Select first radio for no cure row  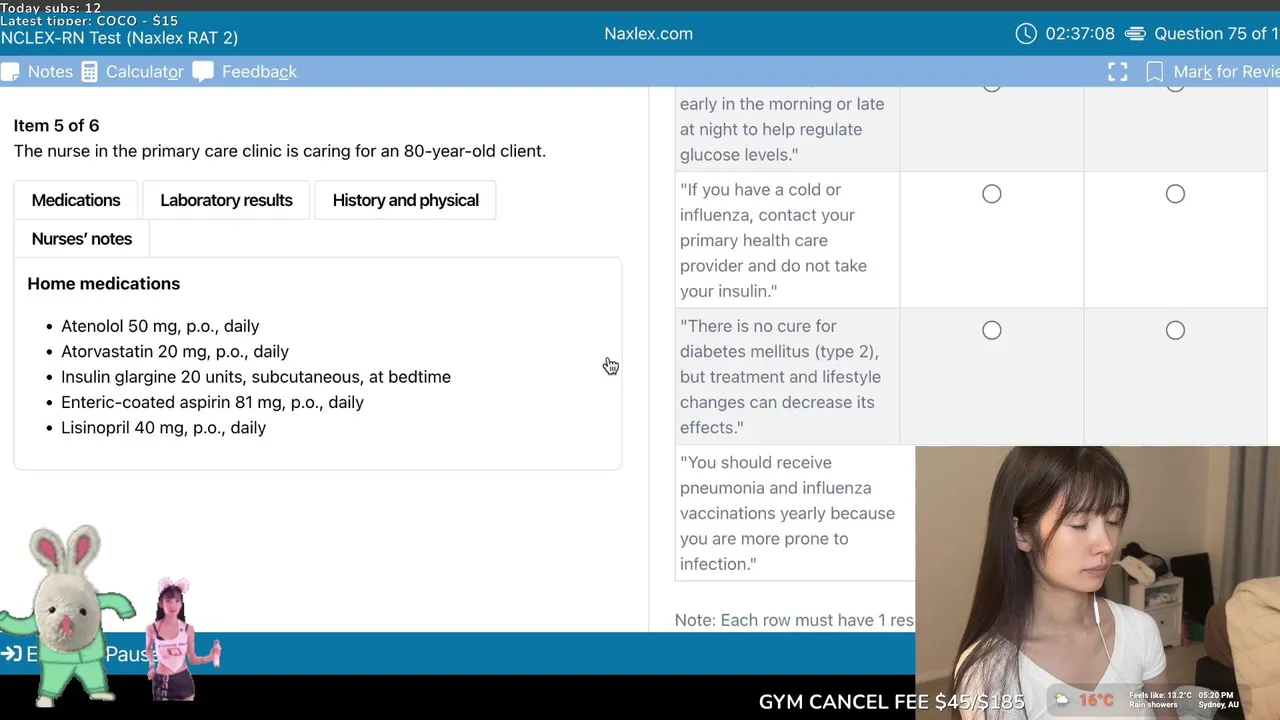991,330
